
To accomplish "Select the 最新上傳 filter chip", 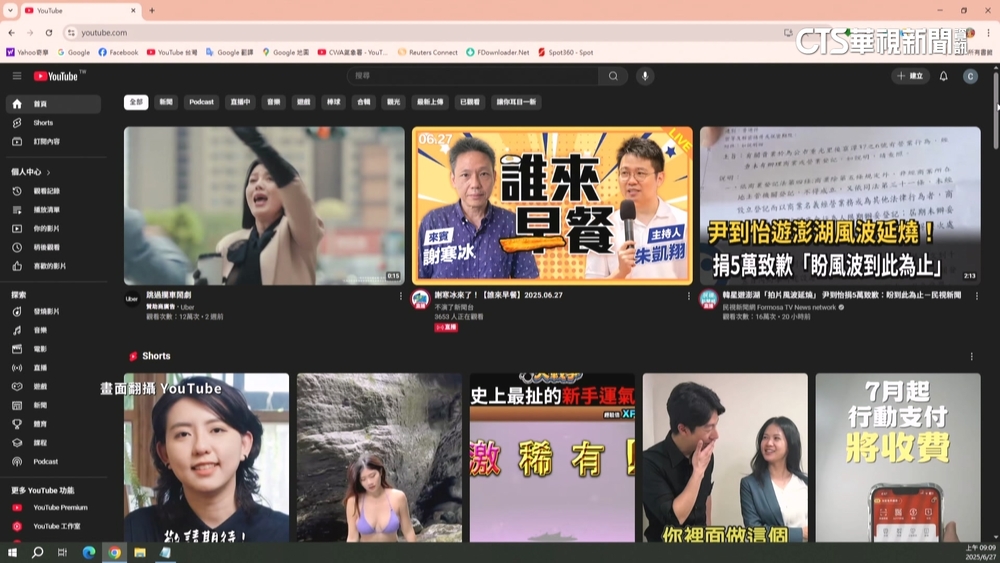I will (x=430, y=102).
